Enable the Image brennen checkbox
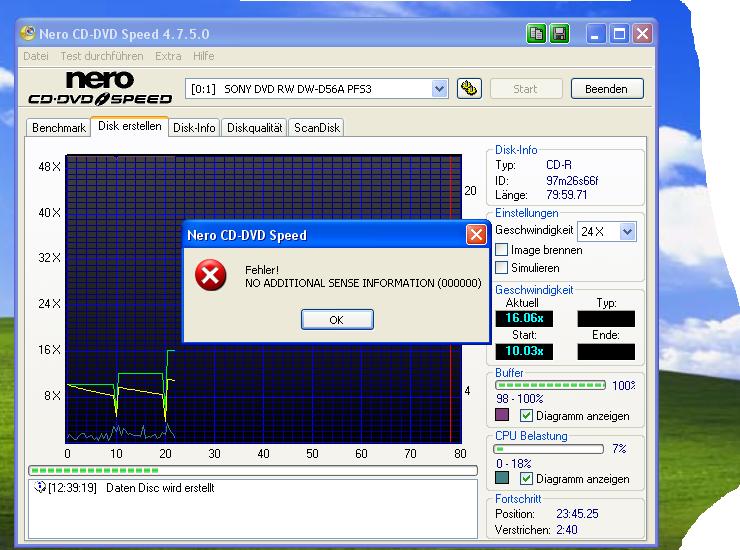Image resolution: width=740 pixels, height=550 pixels. [502, 250]
